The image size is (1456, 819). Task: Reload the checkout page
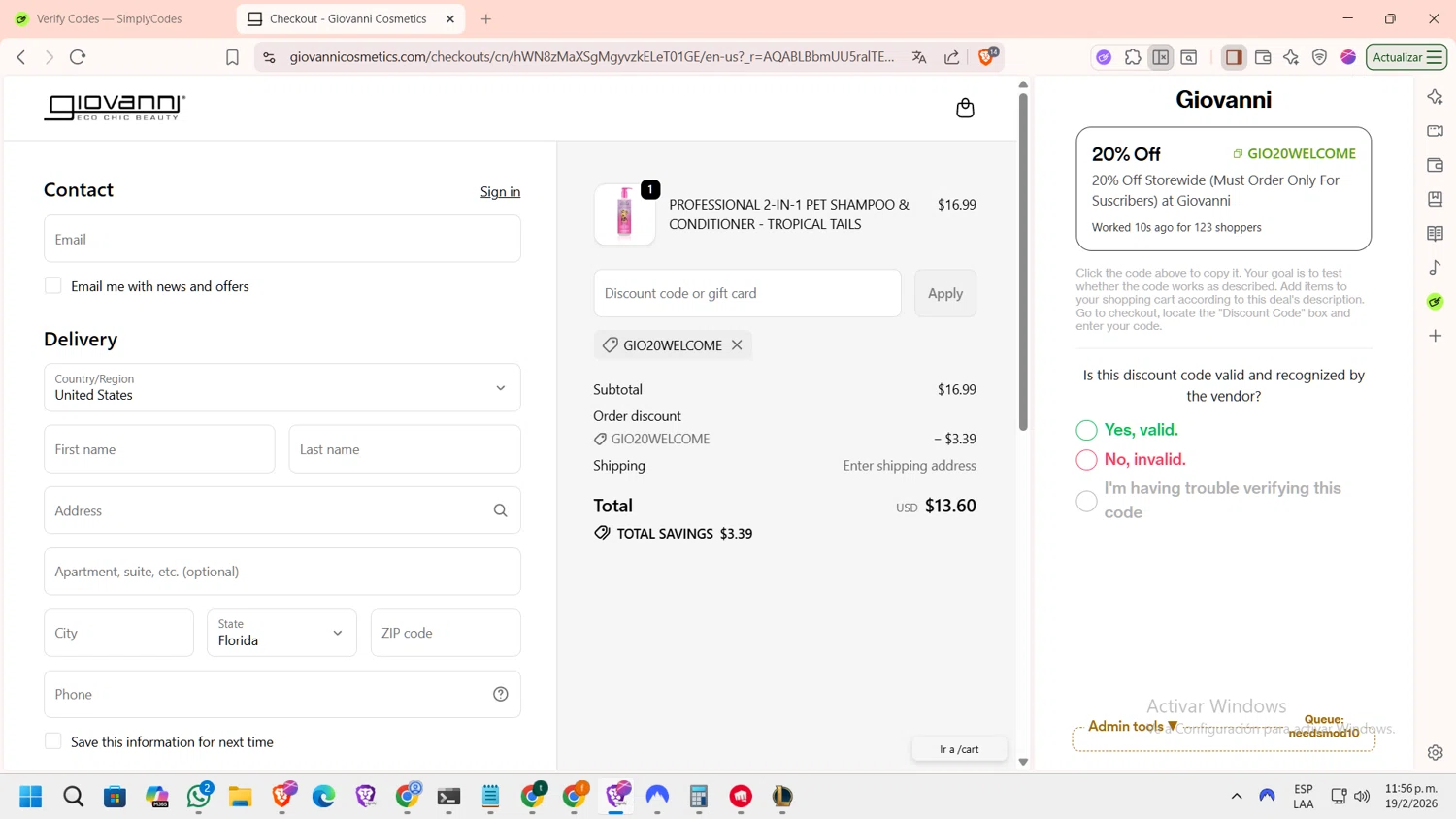(78, 57)
